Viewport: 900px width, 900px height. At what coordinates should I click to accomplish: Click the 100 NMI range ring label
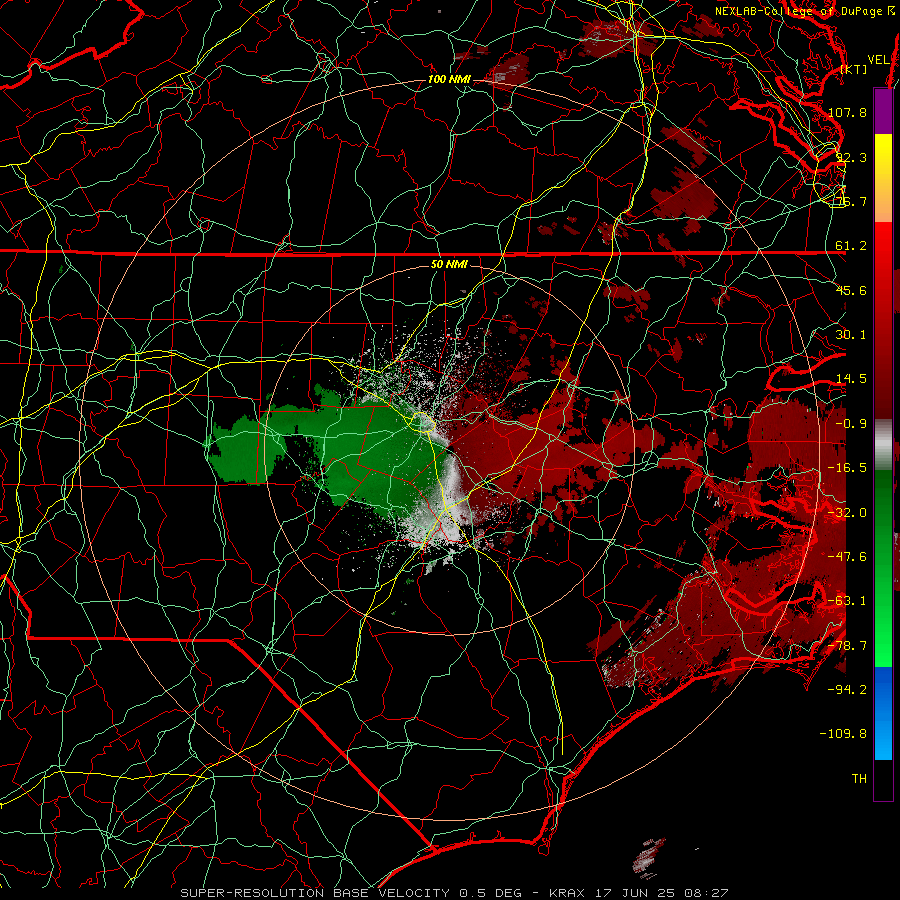click(449, 79)
